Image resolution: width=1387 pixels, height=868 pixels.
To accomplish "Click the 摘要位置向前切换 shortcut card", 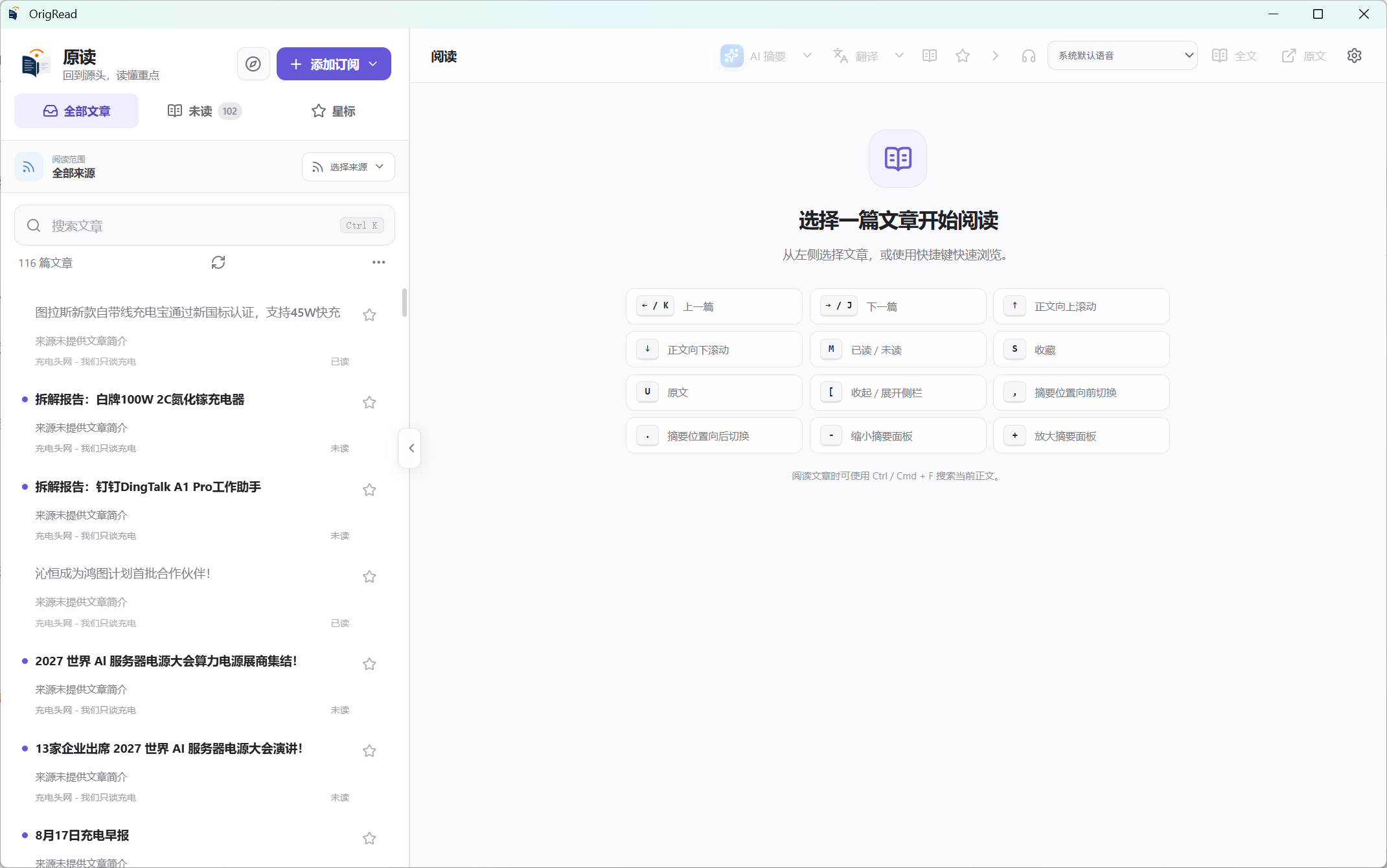I will tap(1081, 393).
